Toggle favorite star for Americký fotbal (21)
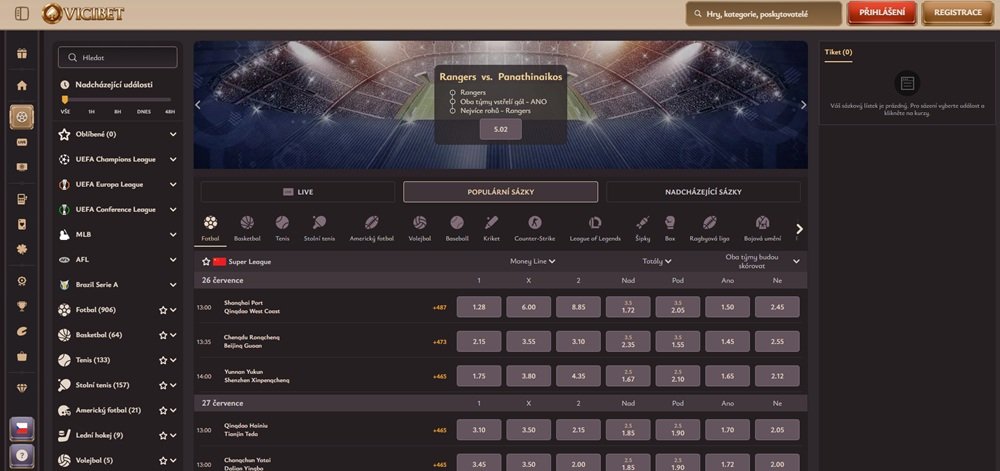Image resolution: width=1000 pixels, height=471 pixels. click(x=163, y=410)
